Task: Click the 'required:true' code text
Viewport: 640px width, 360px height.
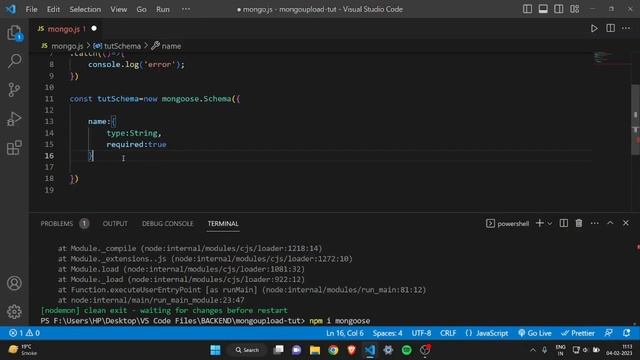Action: (x=136, y=144)
